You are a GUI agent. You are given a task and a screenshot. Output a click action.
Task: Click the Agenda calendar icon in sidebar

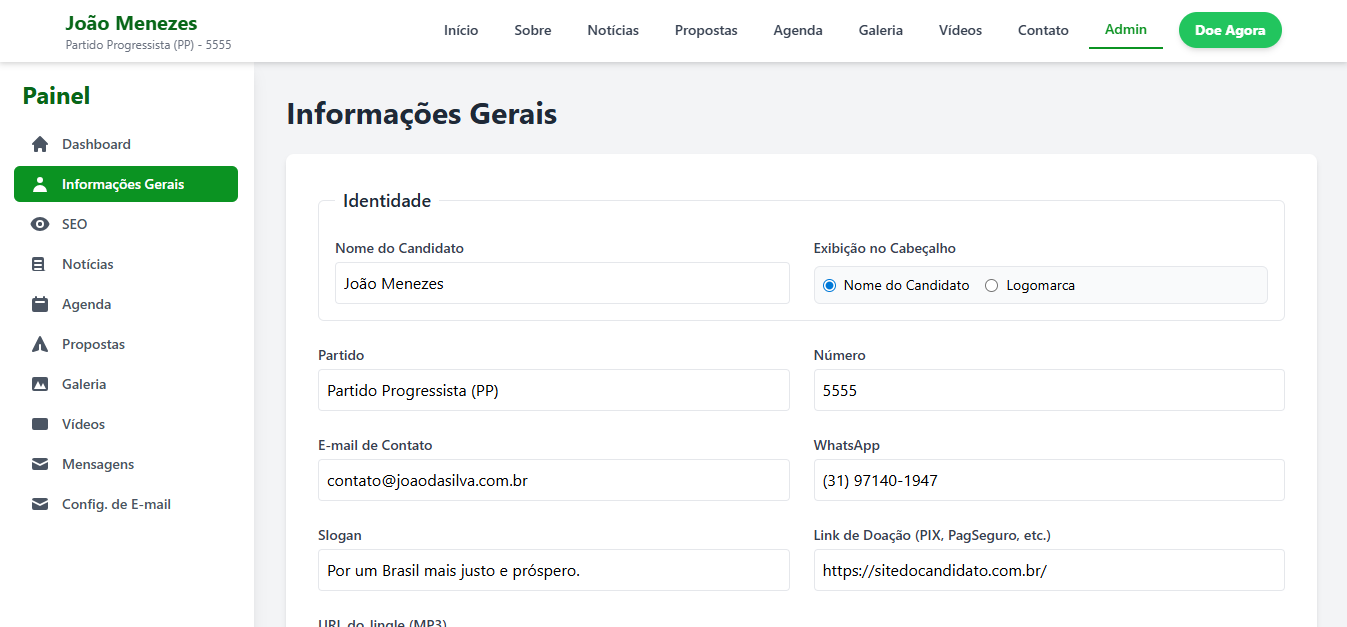(x=40, y=304)
